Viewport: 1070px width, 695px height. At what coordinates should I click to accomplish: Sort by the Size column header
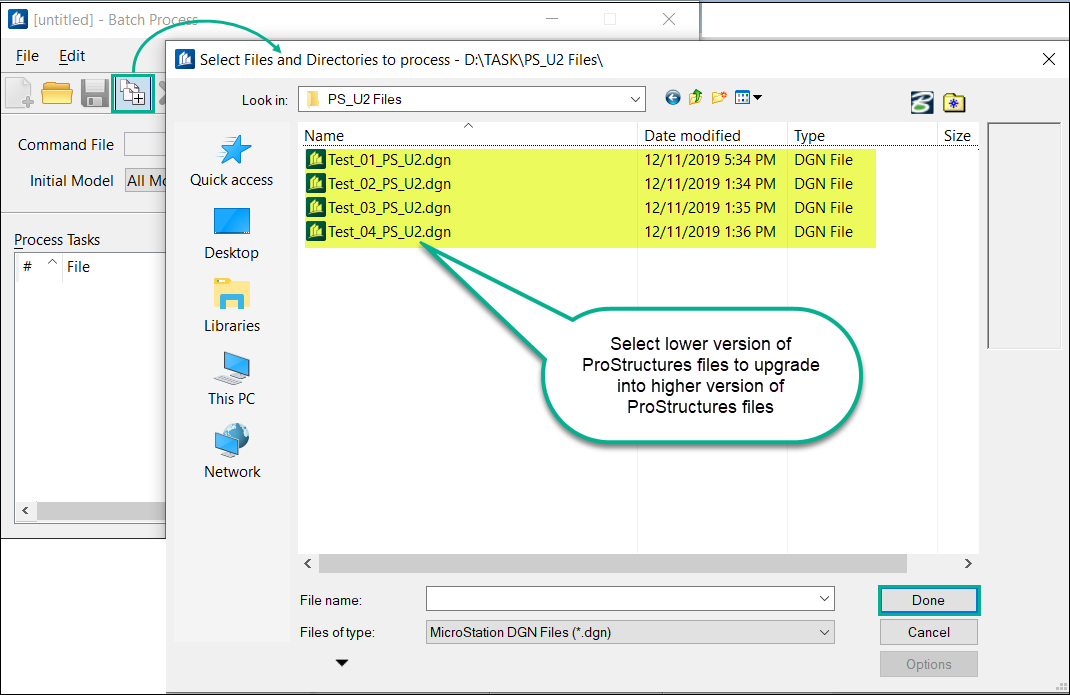[957, 135]
